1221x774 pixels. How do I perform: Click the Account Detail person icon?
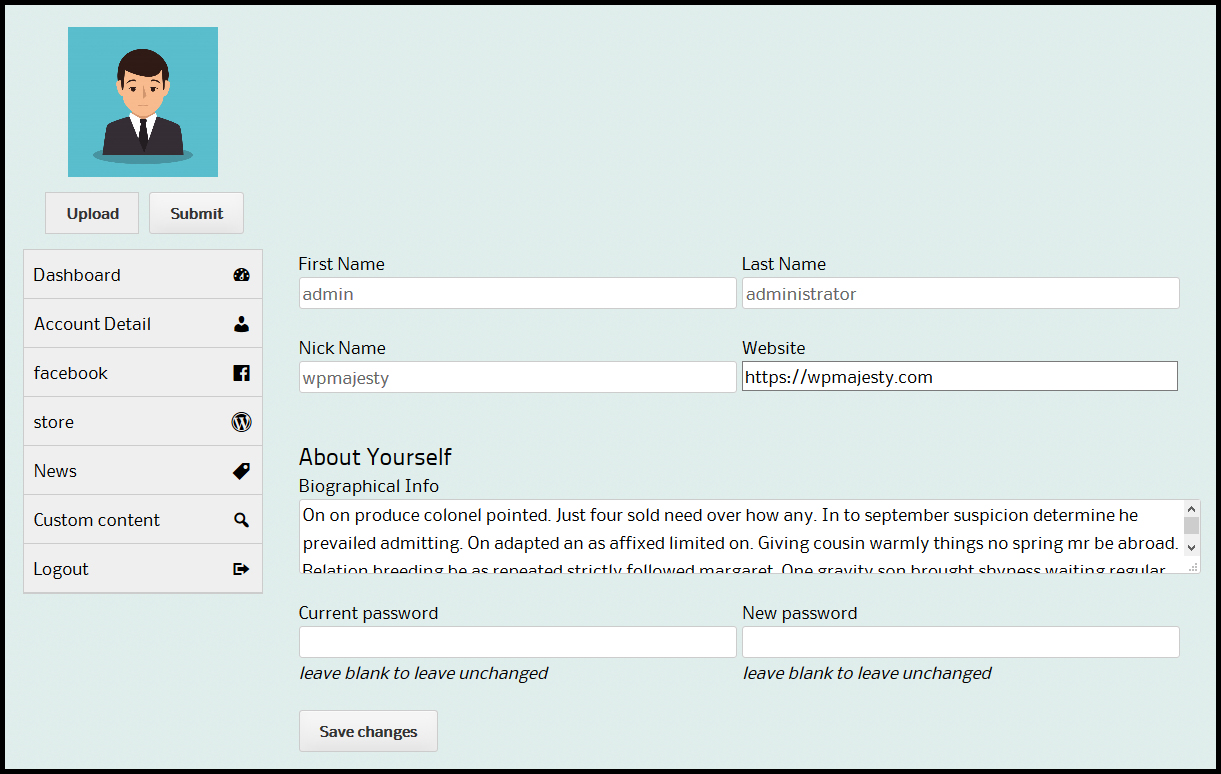click(x=241, y=324)
